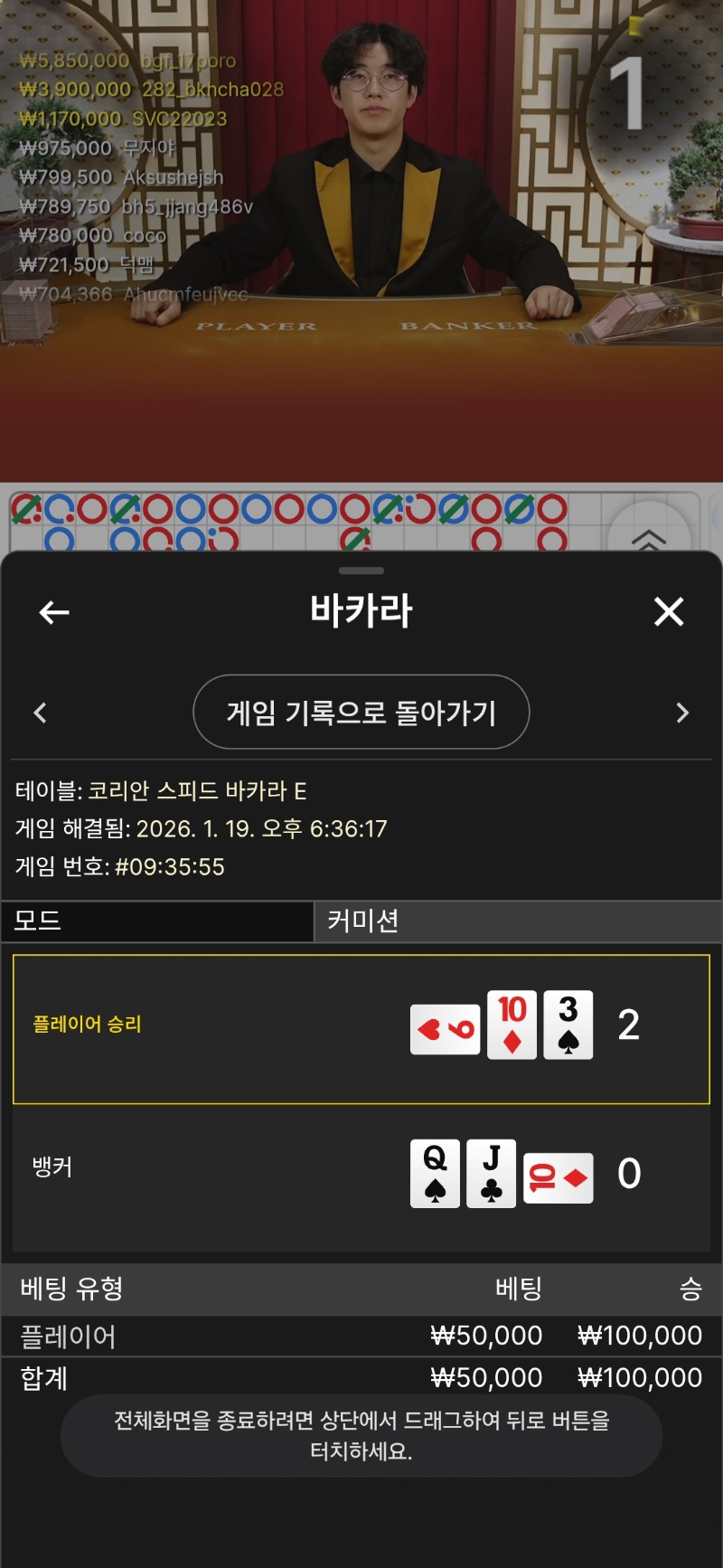Select the 플레이어 bet type row
The image size is (723, 1568).
361,1336
